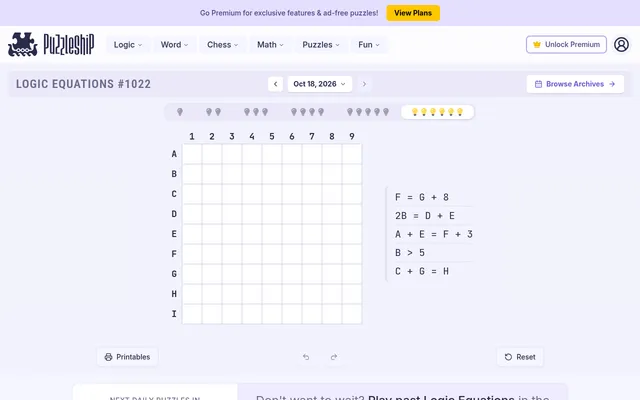Expand the Puzzles menu
Screen dimensions: 640x400
pyautogui.click(x=321, y=44)
